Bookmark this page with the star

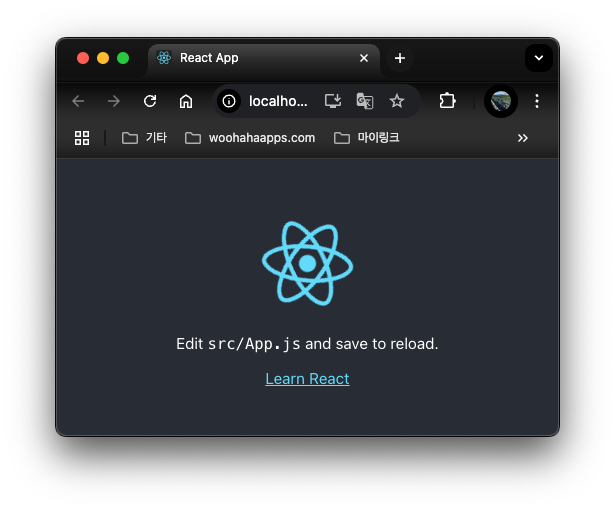click(x=397, y=101)
